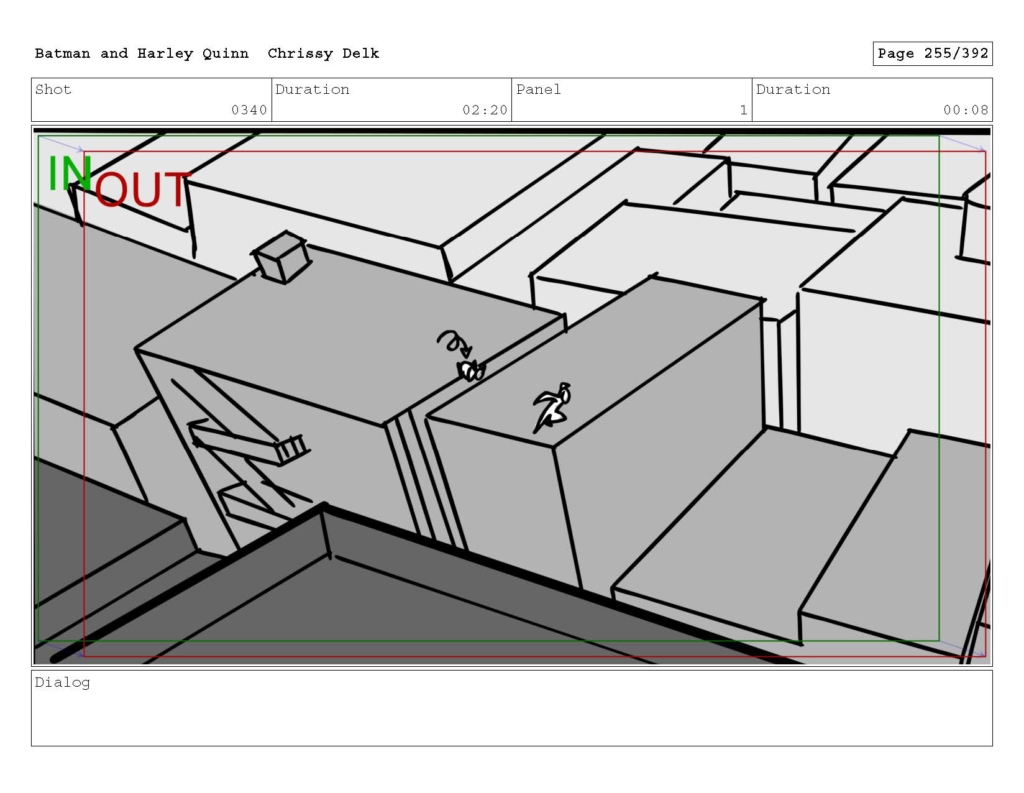1024x793 pixels.
Task: Click the crouching figure with curved arrow
Action: tap(462, 356)
